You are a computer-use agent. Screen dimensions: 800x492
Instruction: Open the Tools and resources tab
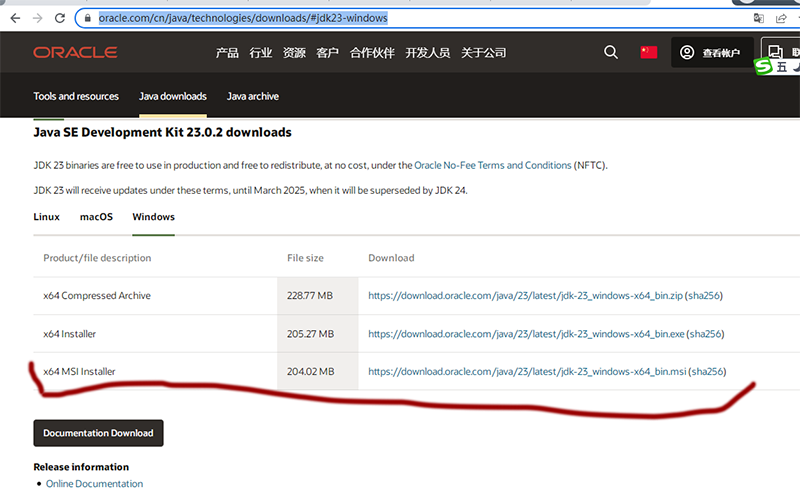76,97
